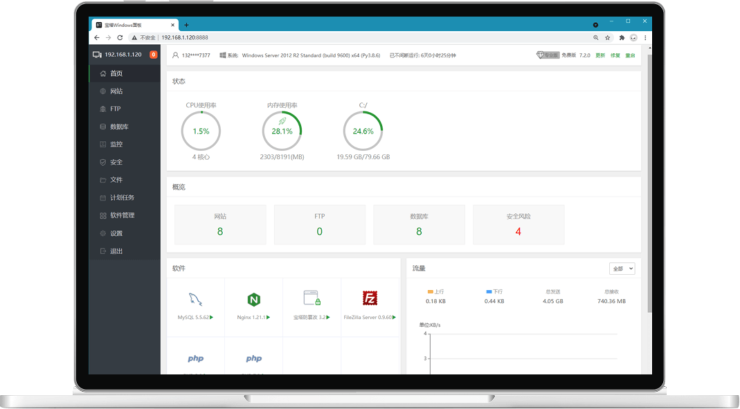
Task: Open the Chrome three-dot menu
Action: point(645,38)
